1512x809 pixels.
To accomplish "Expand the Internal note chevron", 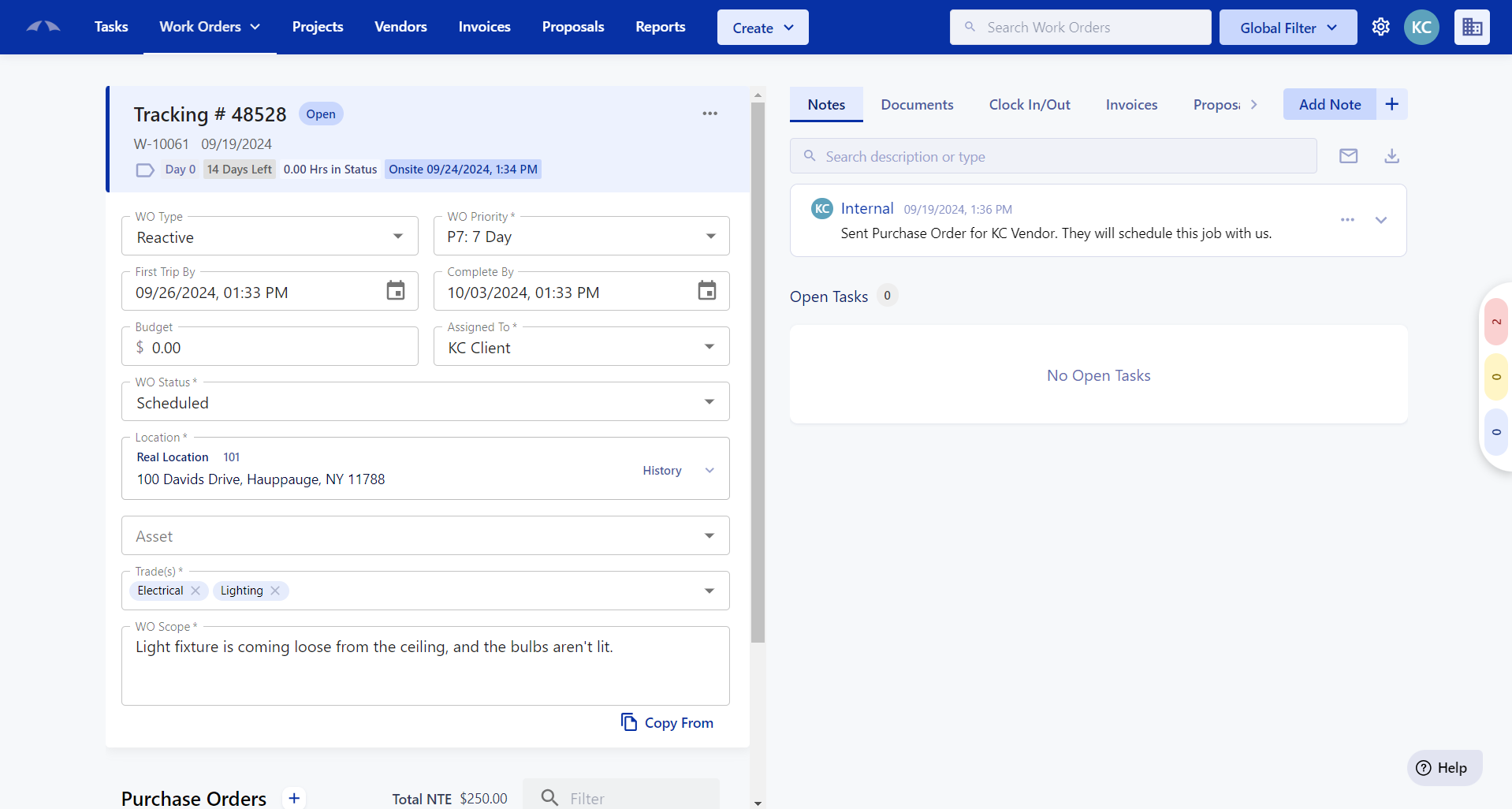I will coord(1381,220).
